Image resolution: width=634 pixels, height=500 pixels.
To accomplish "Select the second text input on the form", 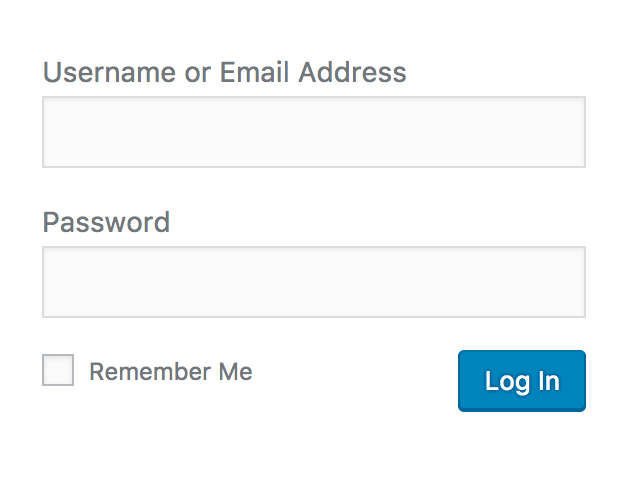I will pyautogui.click(x=313, y=282).
